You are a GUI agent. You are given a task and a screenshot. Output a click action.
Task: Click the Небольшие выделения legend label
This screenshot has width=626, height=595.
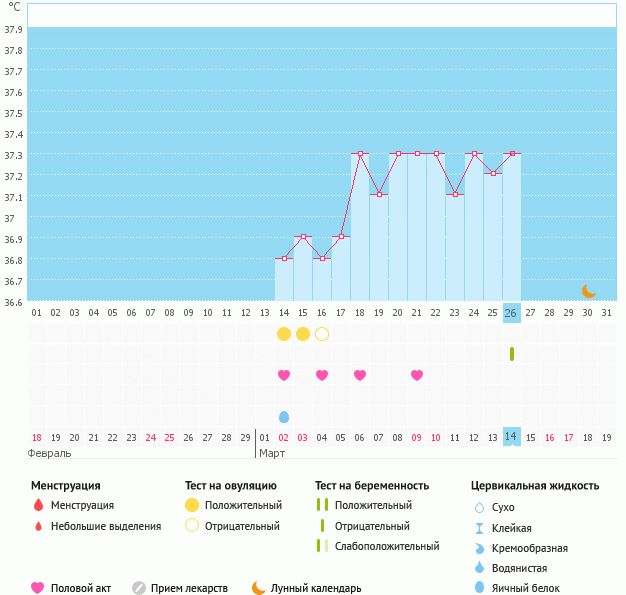click(105, 526)
